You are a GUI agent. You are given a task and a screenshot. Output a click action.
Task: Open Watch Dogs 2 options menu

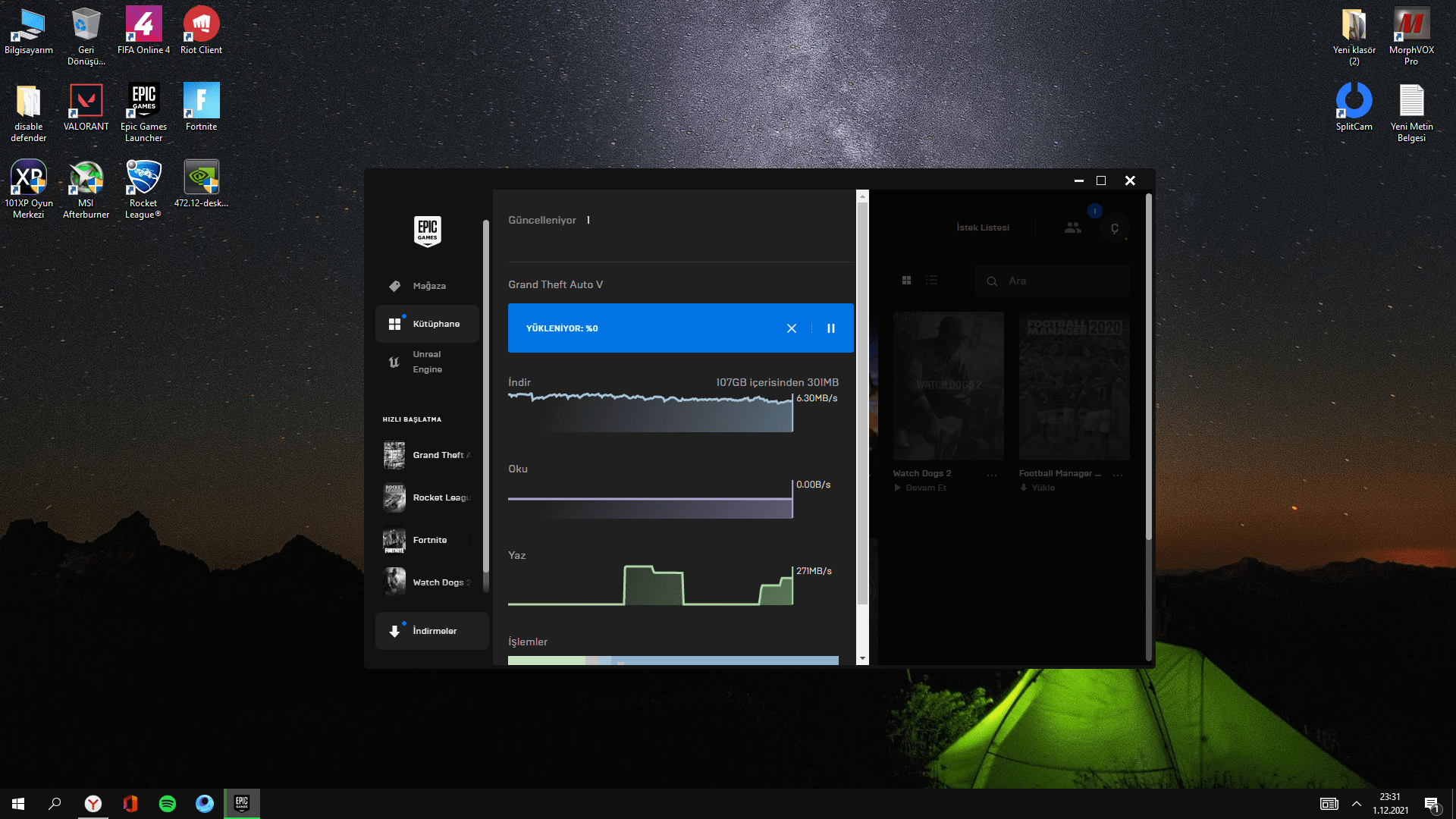click(992, 474)
